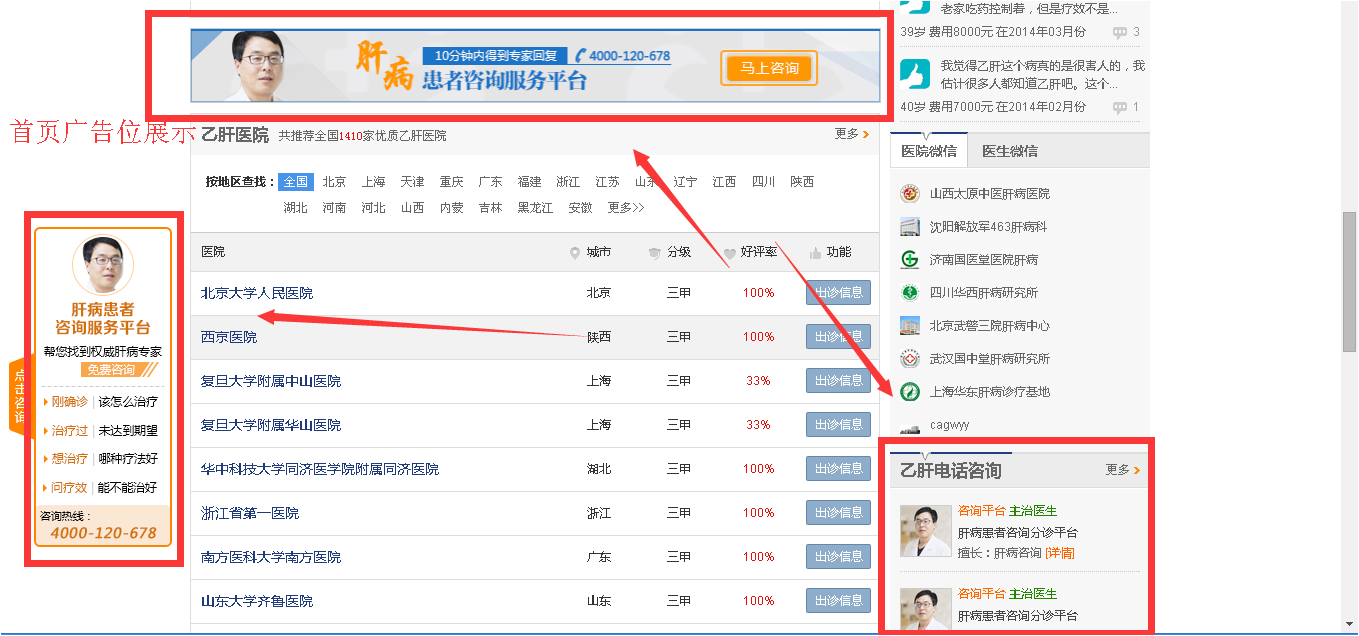Select 上海 region filter option
Viewport: 1359px width, 636px height.
point(373,181)
